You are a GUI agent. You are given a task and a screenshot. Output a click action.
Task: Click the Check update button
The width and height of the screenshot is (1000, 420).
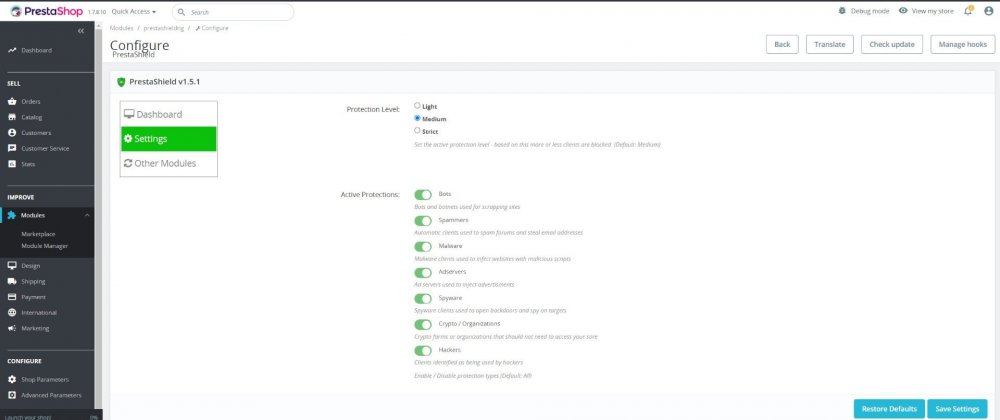pyautogui.click(x=892, y=44)
